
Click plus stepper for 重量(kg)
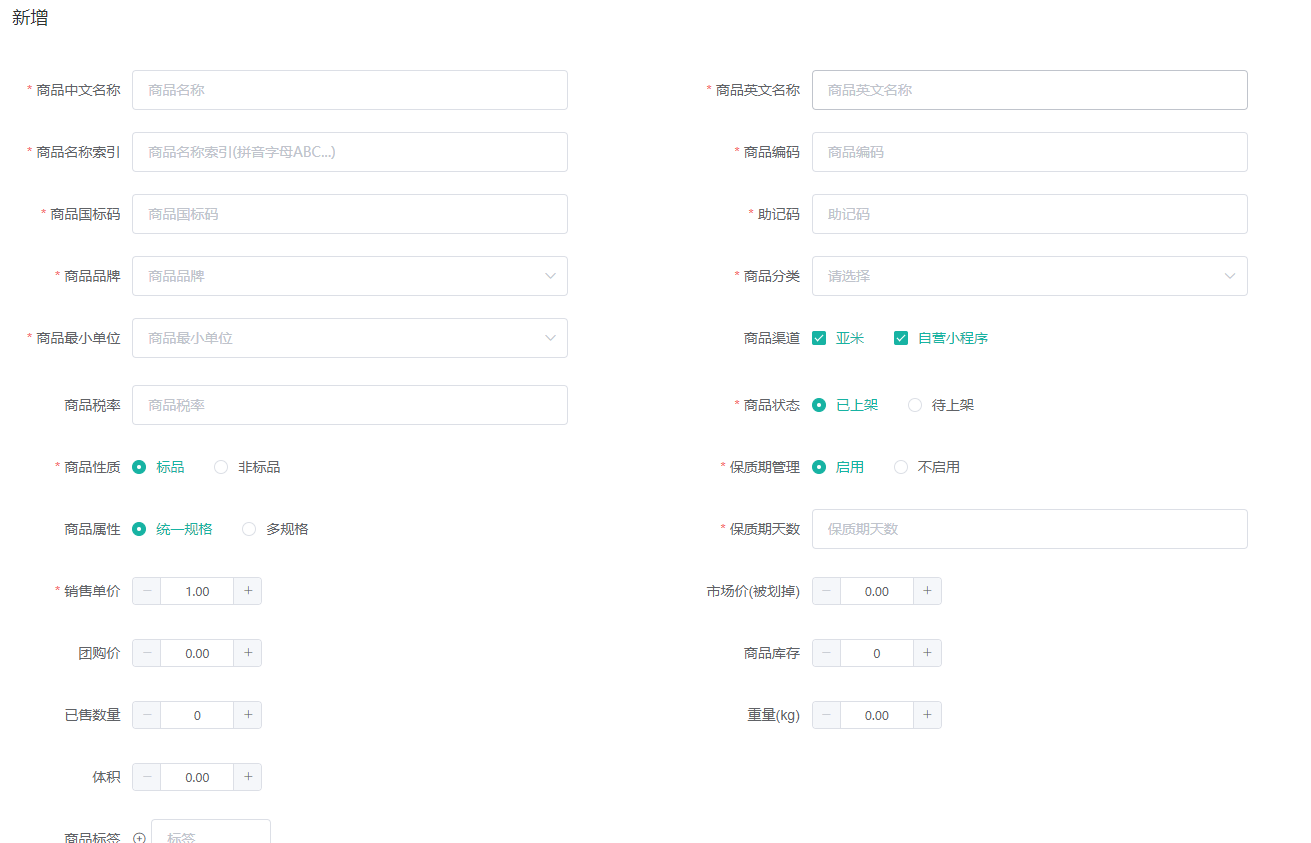(x=927, y=715)
